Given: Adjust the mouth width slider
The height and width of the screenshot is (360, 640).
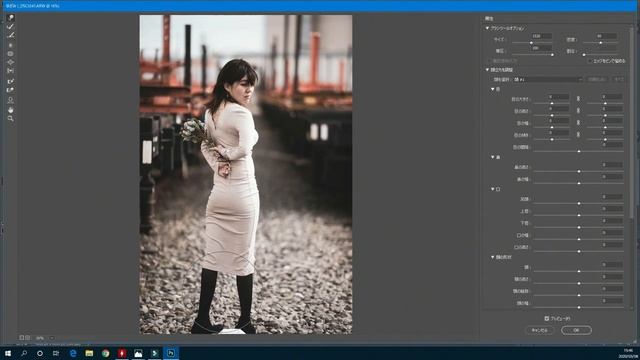Looking at the screenshot, I should (578, 239).
